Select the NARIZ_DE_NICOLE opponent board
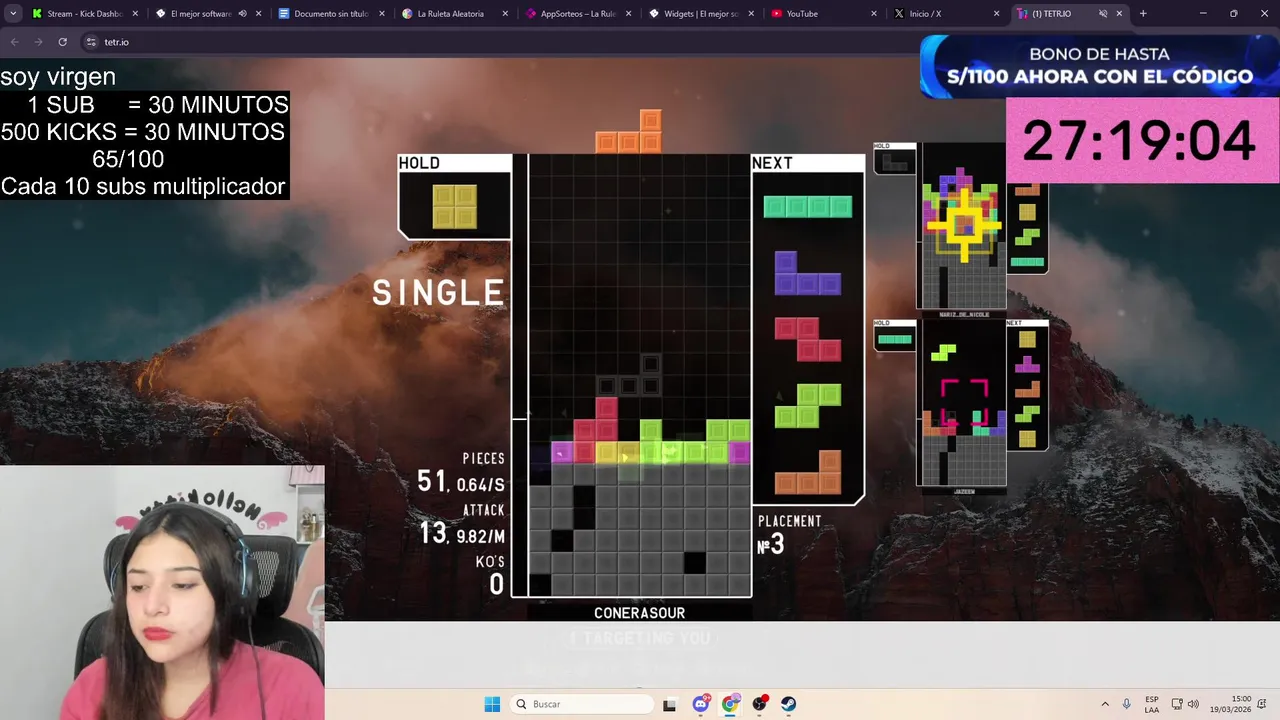 tap(963, 228)
